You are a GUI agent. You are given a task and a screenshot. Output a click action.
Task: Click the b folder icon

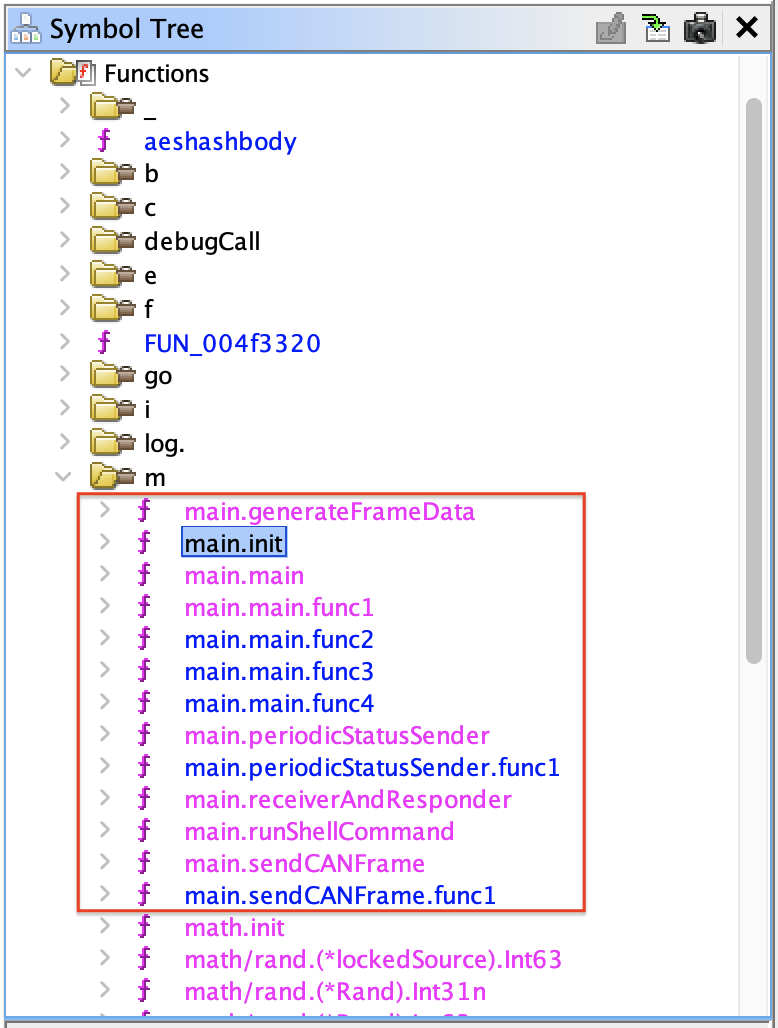click(113, 173)
